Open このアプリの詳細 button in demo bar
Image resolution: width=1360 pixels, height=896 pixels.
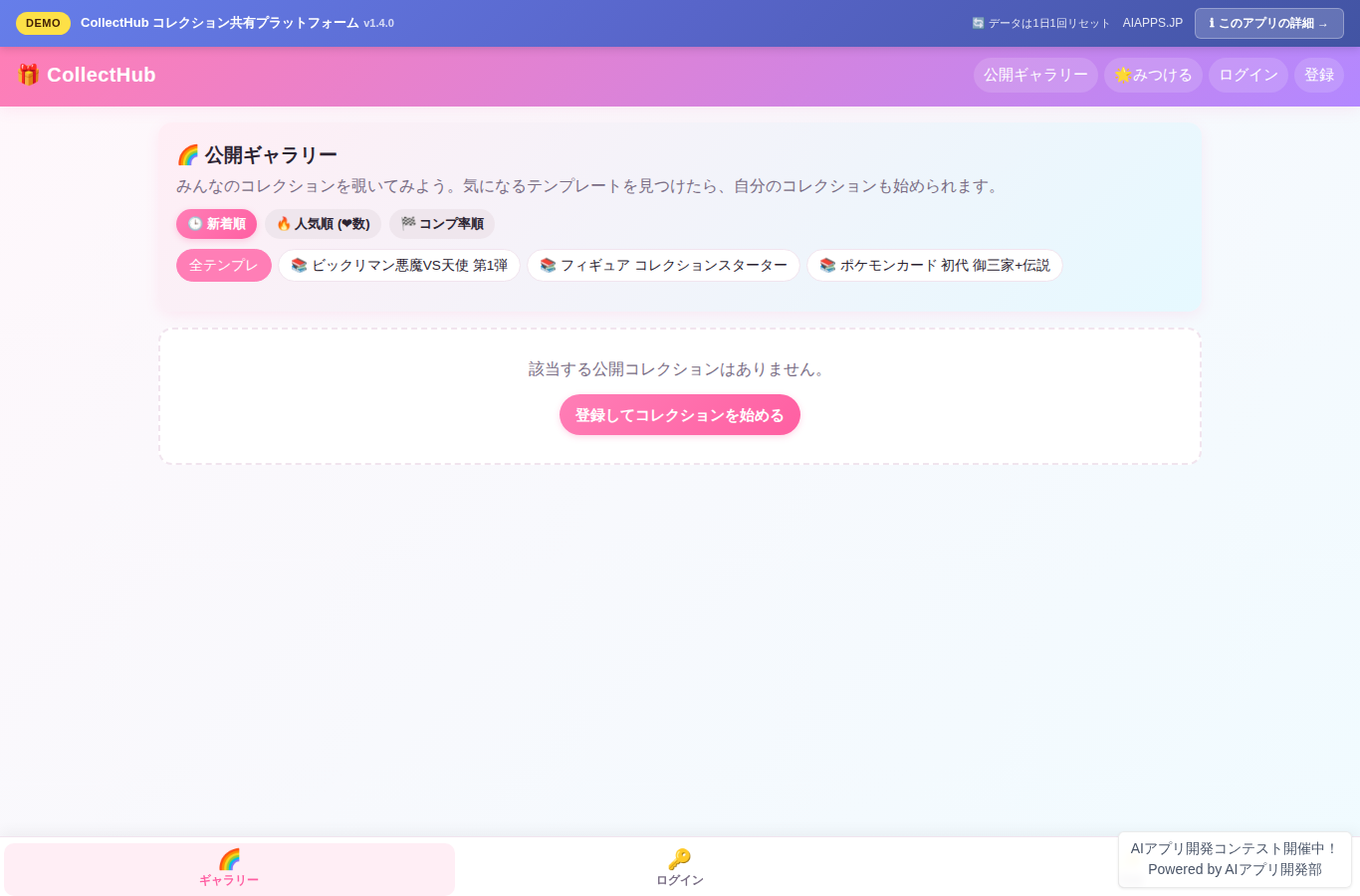point(1269,23)
